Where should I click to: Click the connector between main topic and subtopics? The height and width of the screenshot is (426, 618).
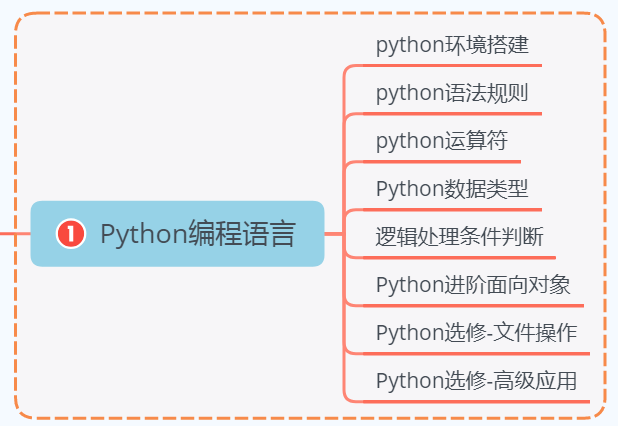coord(333,234)
